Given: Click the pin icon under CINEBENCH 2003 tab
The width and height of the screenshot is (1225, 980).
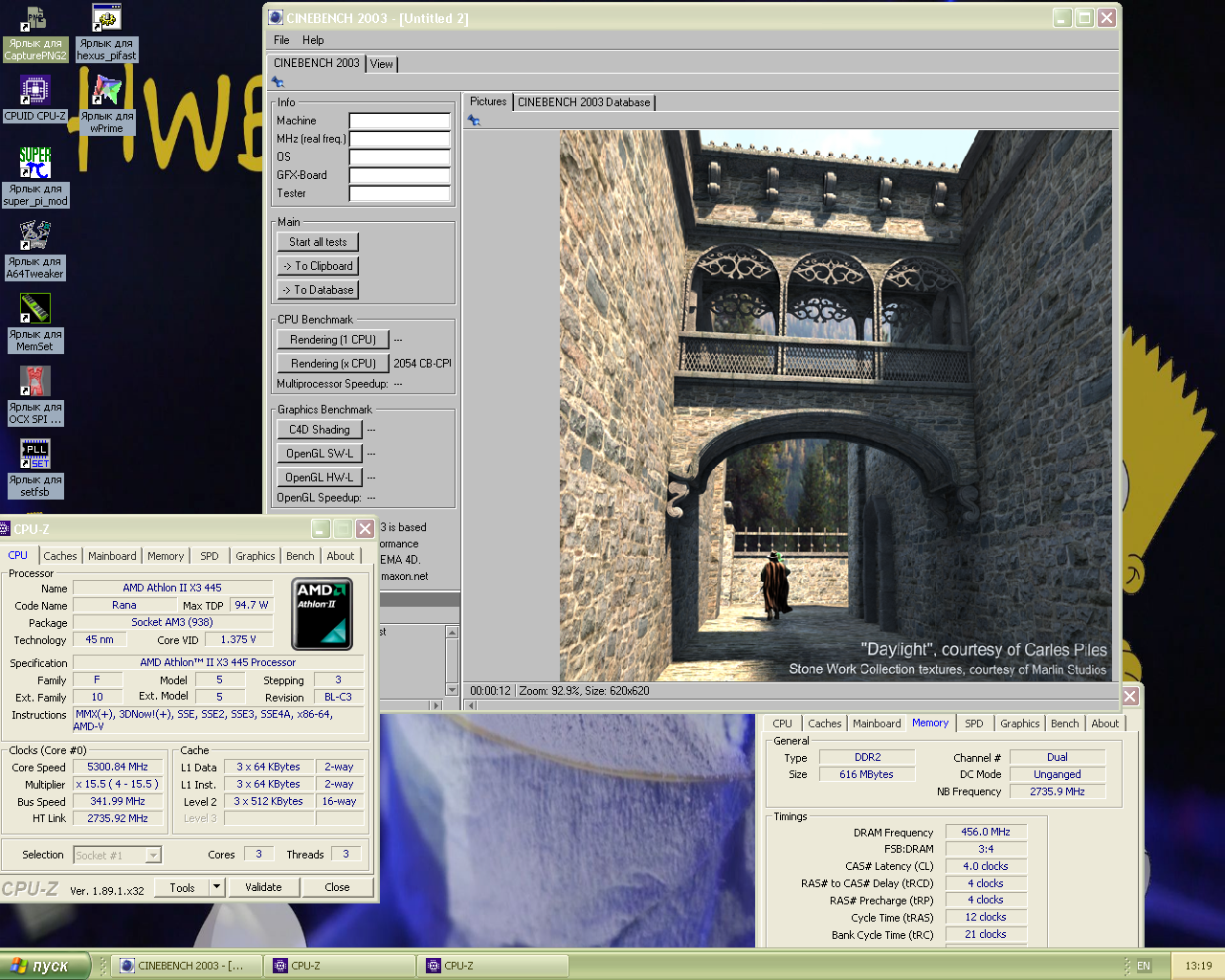Looking at the screenshot, I should pos(278,82).
